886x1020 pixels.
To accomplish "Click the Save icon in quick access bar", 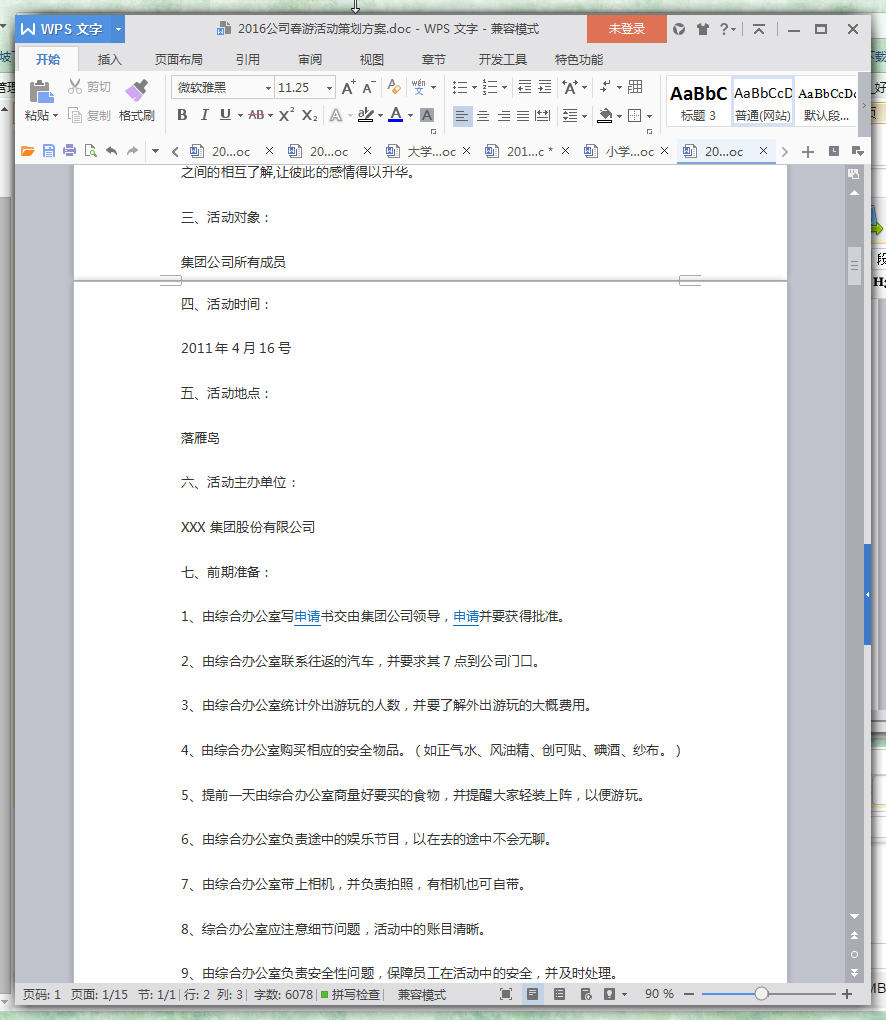I will click(48, 151).
